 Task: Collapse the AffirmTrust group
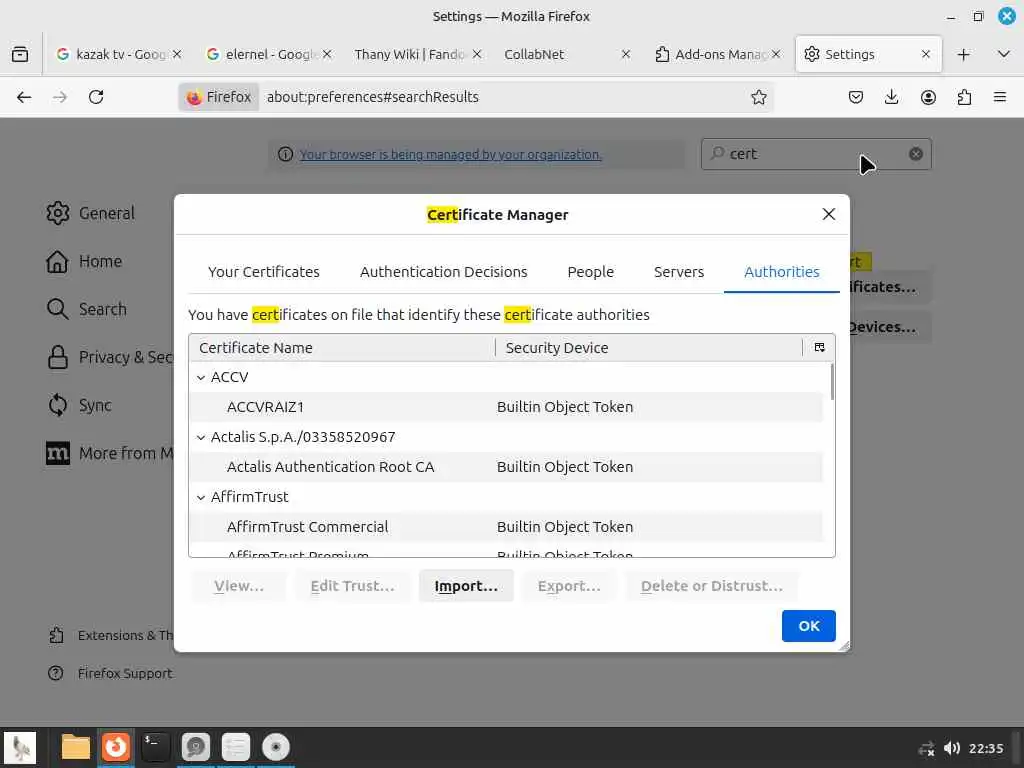click(201, 498)
